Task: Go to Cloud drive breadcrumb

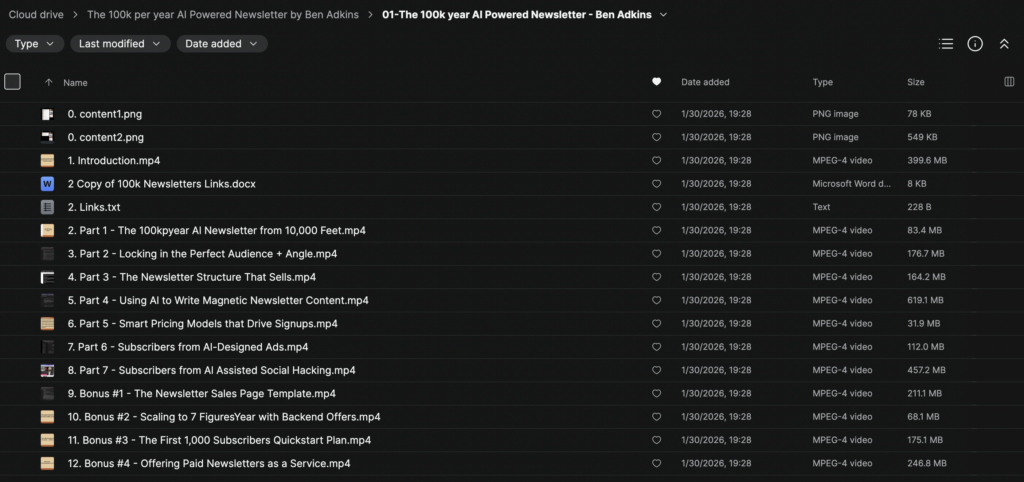Action: pyautogui.click(x=37, y=15)
